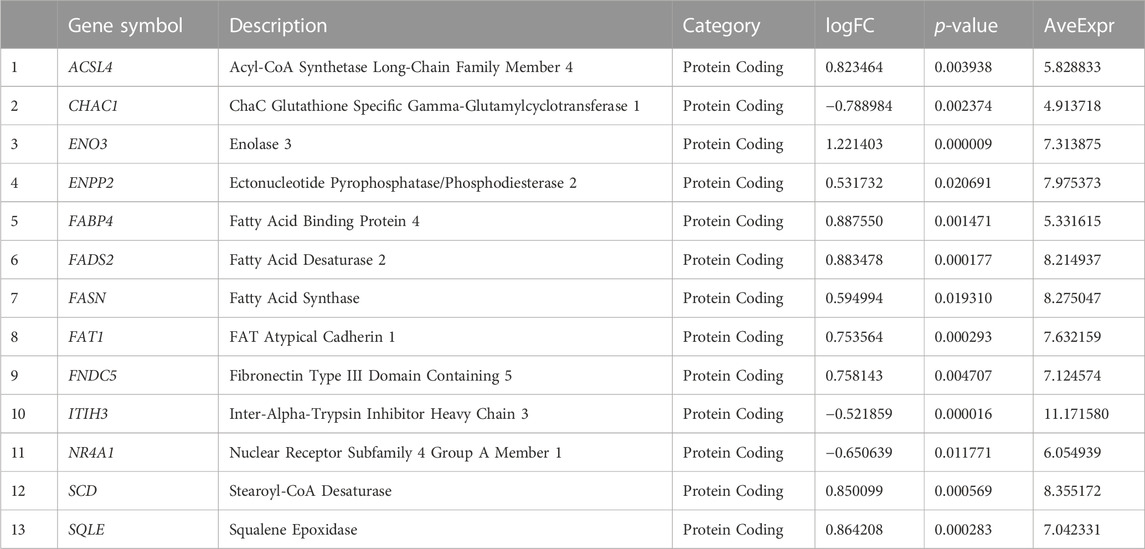
Task: Click the Category column header
Action: tap(721, 26)
